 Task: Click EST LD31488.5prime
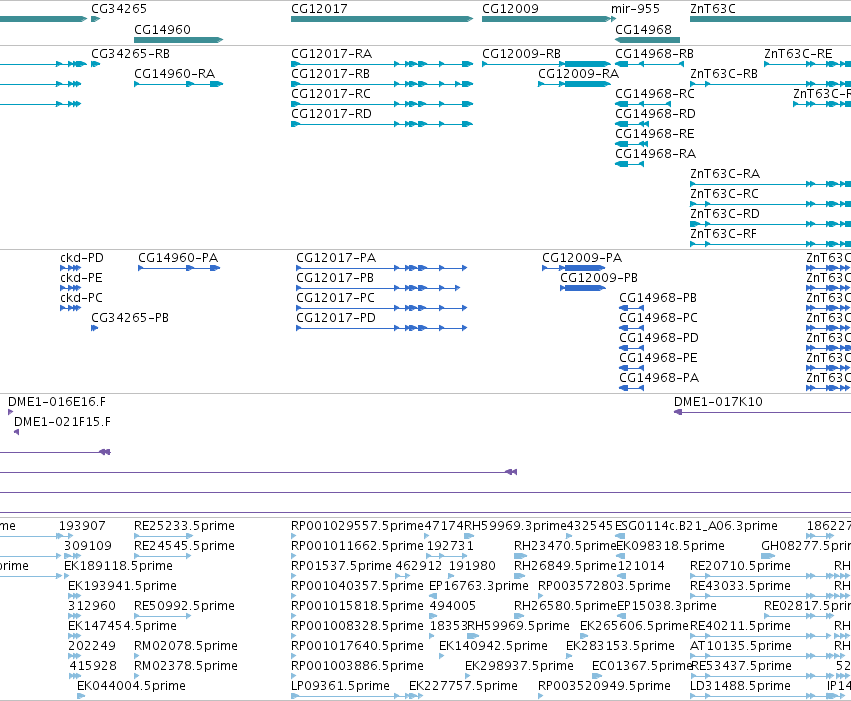click(740, 686)
